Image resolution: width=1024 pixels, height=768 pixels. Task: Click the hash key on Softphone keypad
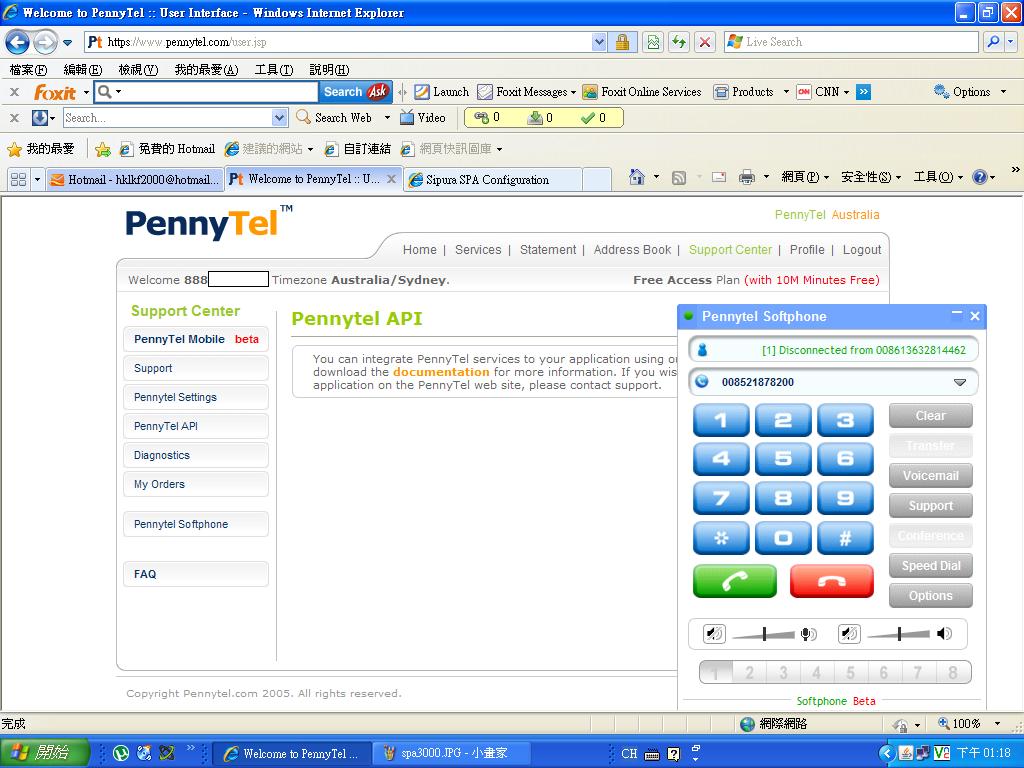point(845,538)
